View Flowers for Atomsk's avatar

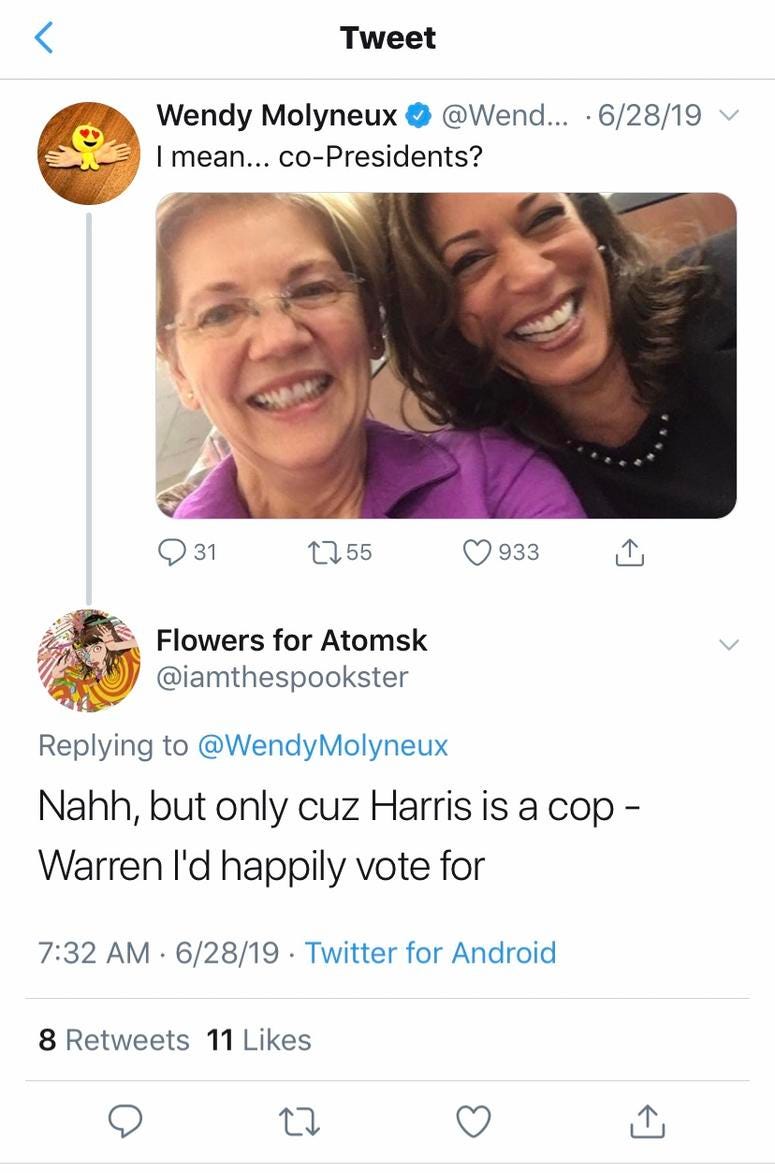(89, 661)
